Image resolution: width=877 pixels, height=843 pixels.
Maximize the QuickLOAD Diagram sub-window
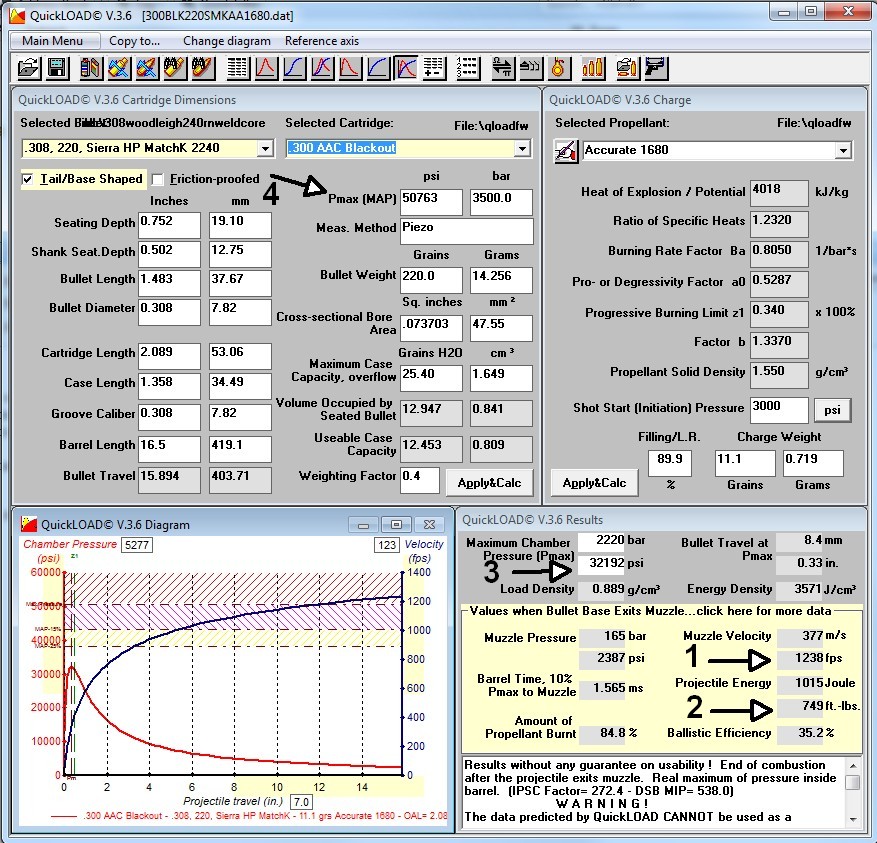click(396, 525)
